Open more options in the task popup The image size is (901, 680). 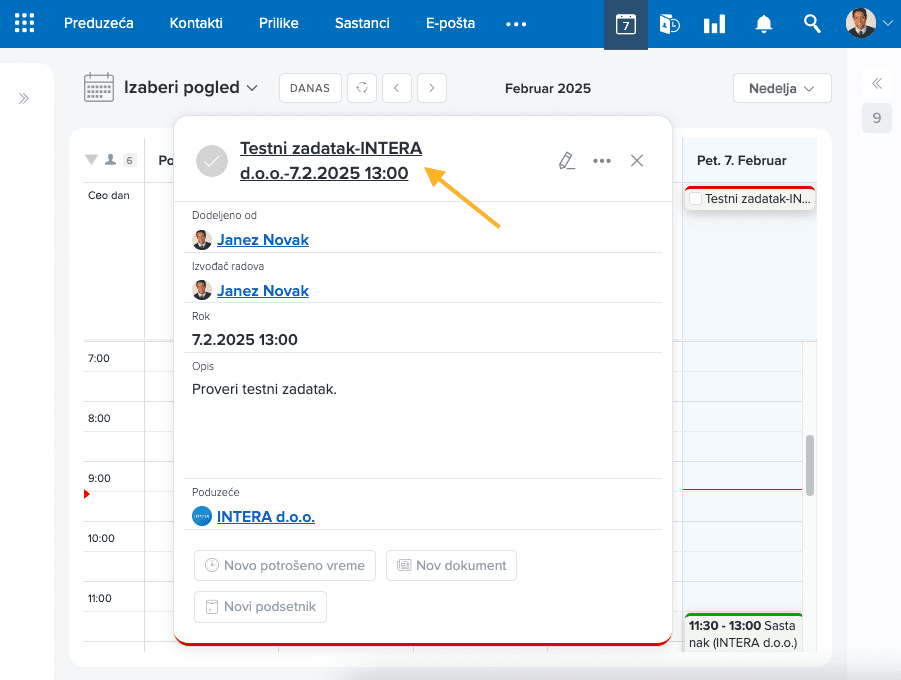point(602,160)
